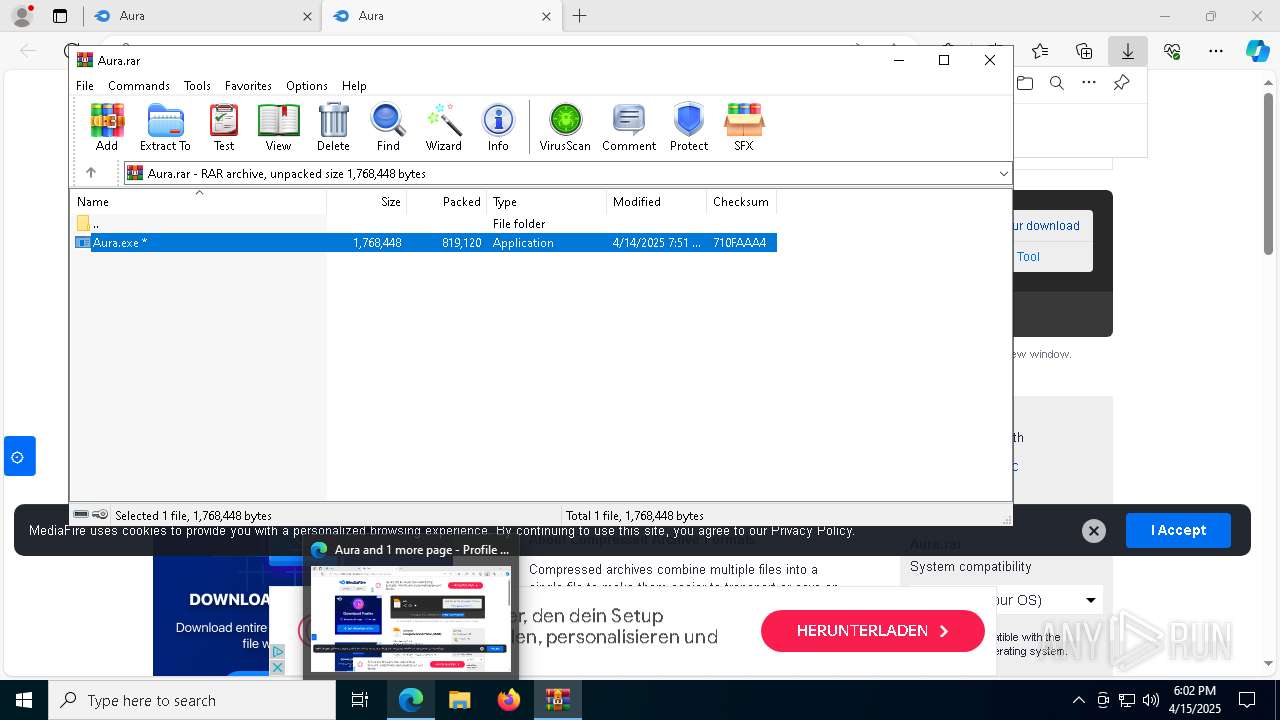Add an archive Comment
This screenshot has width=1280, height=720.
tap(629, 127)
